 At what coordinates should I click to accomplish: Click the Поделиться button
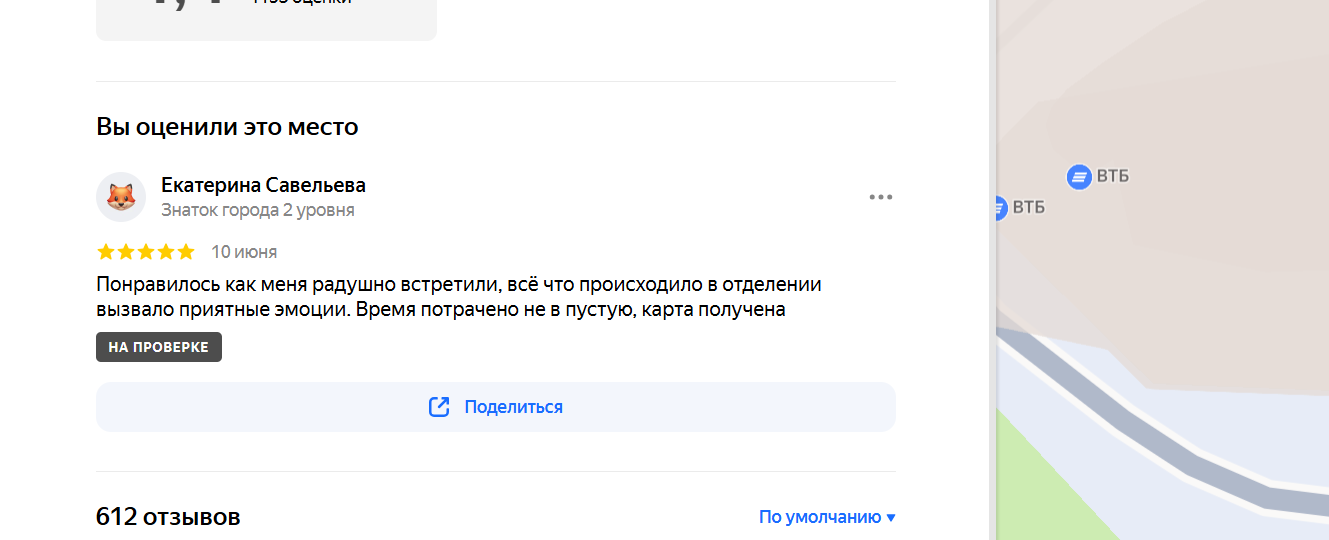[496, 407]
